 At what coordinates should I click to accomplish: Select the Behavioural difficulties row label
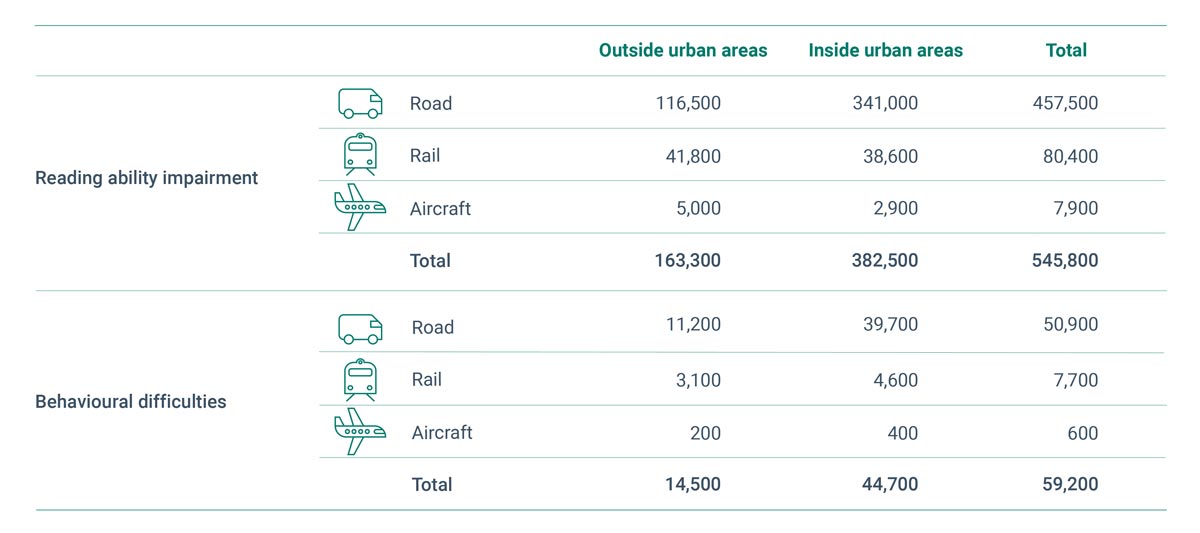[x=131, y=402]
